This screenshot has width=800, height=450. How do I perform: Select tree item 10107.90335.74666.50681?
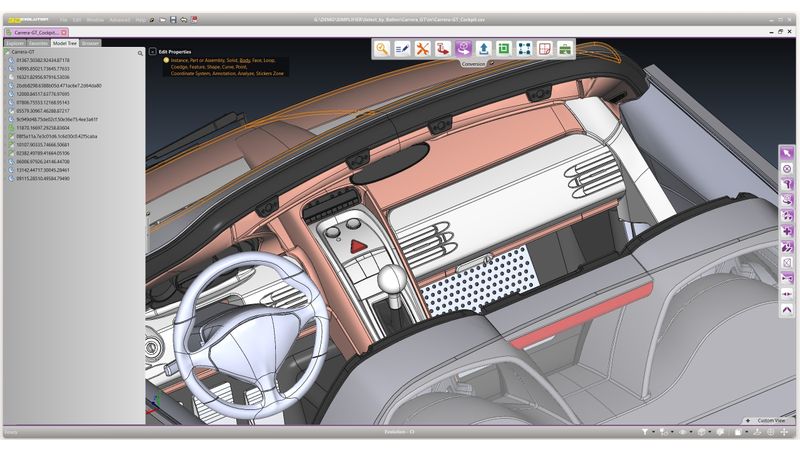(x=43, y=145)
